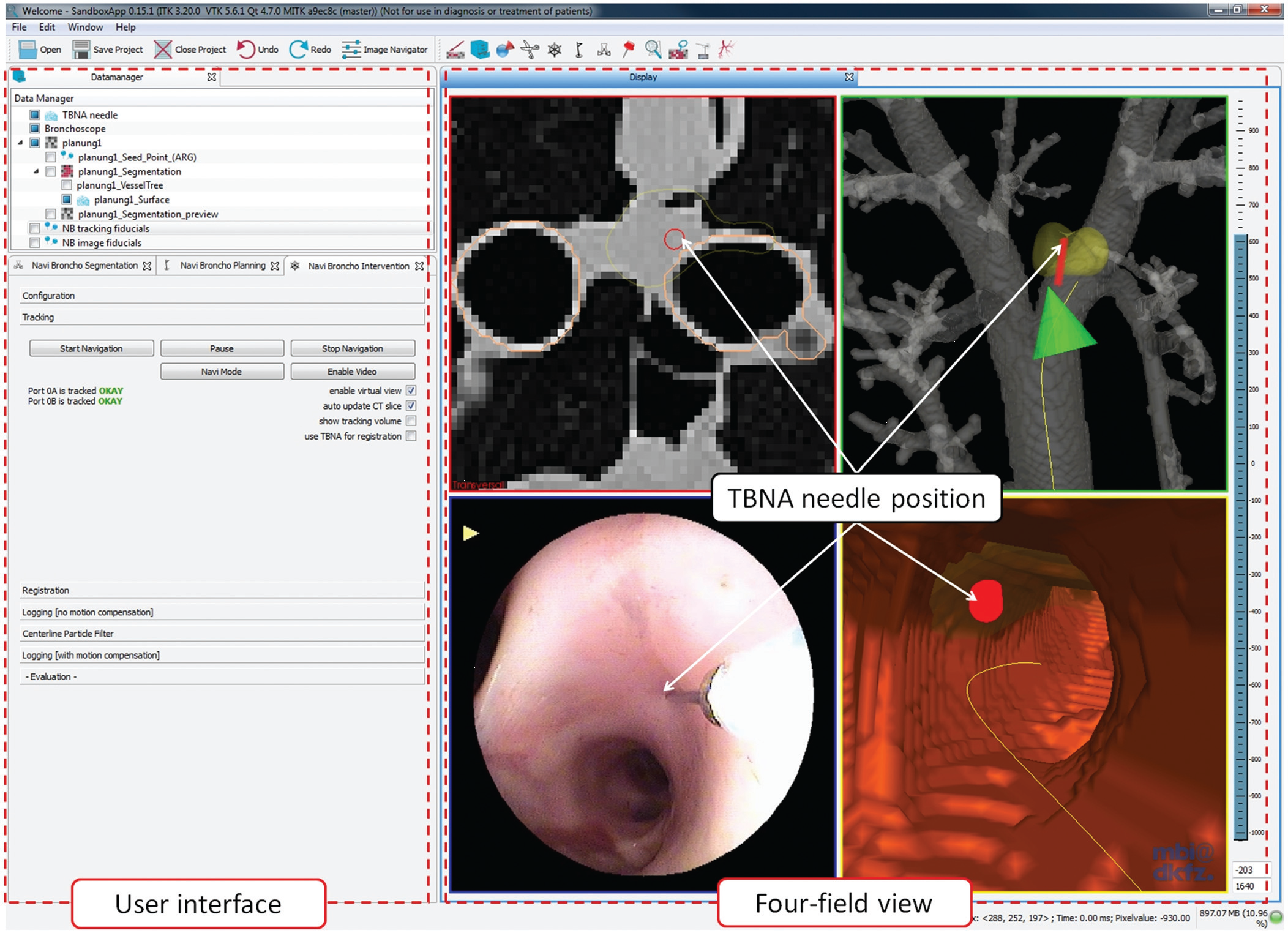
Task: Open the Window menu
Action: [85, 27]
